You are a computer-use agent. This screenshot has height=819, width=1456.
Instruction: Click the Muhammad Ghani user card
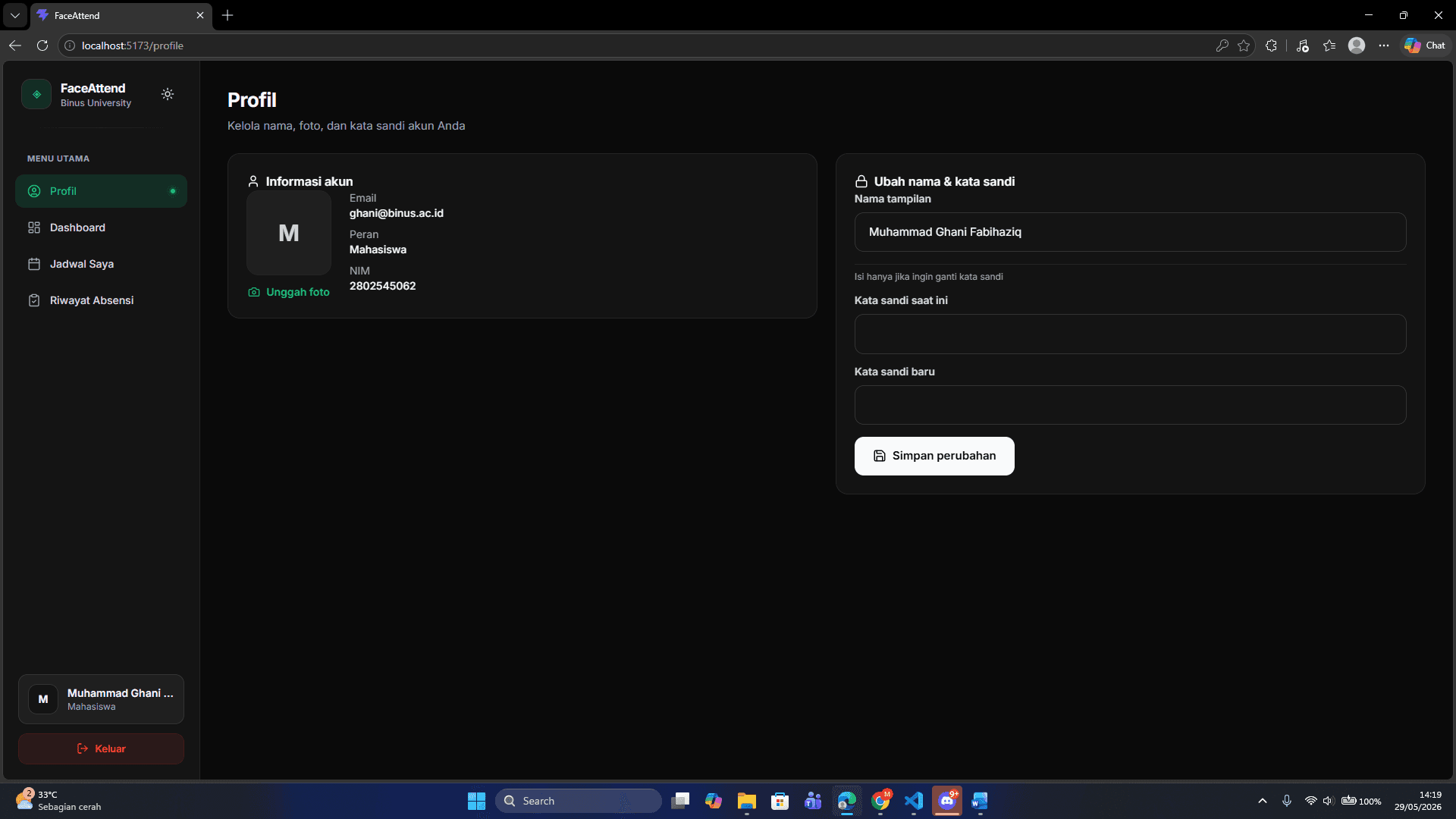tap(101, 699)
